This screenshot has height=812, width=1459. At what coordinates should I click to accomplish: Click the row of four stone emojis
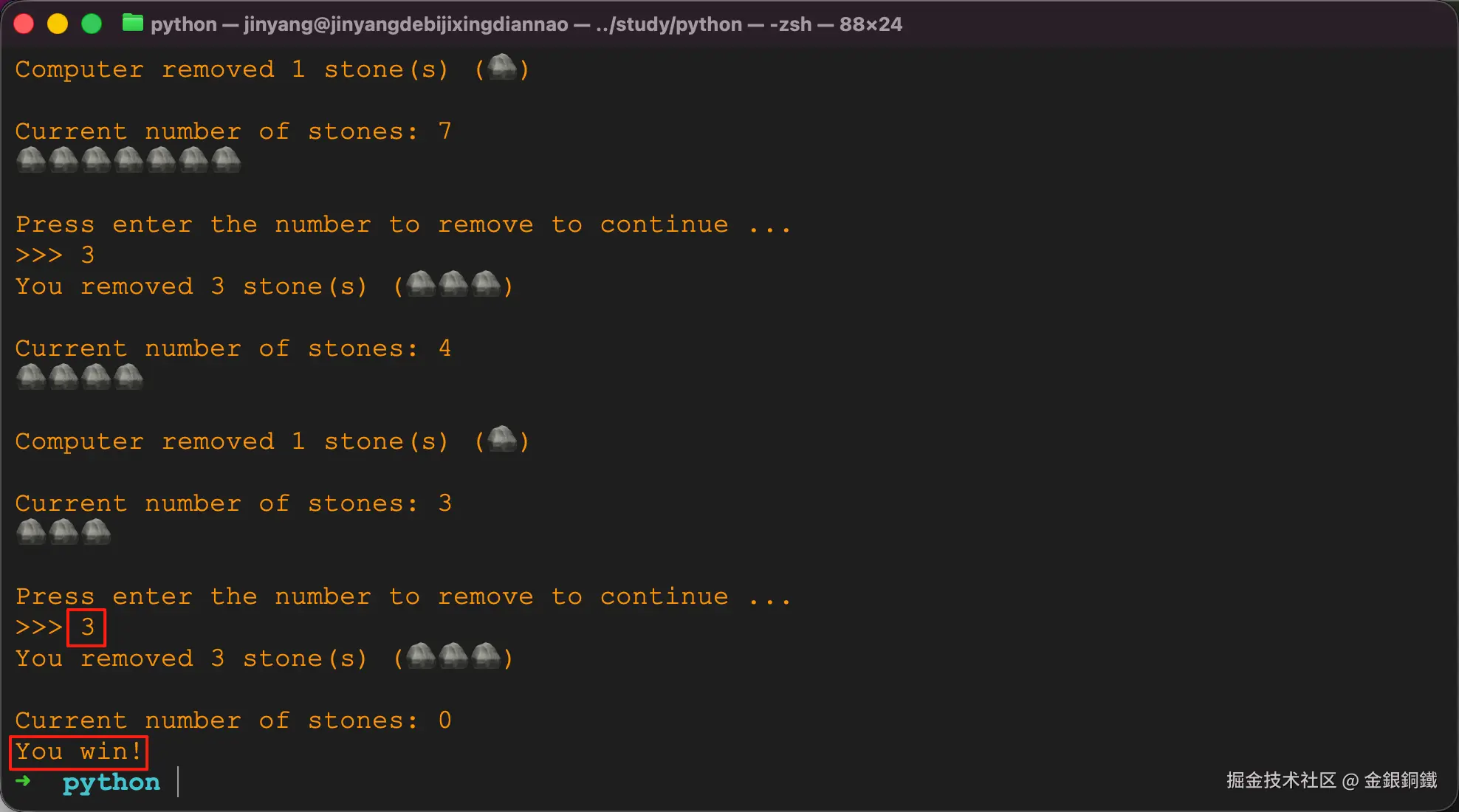(x=80, y=376)
